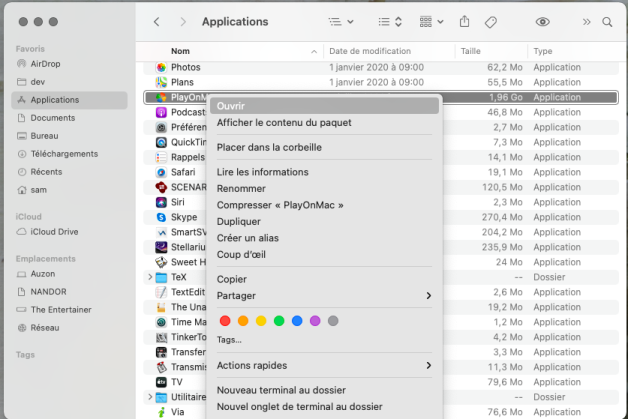Select the Safari application icon

[x=161, y=172]
